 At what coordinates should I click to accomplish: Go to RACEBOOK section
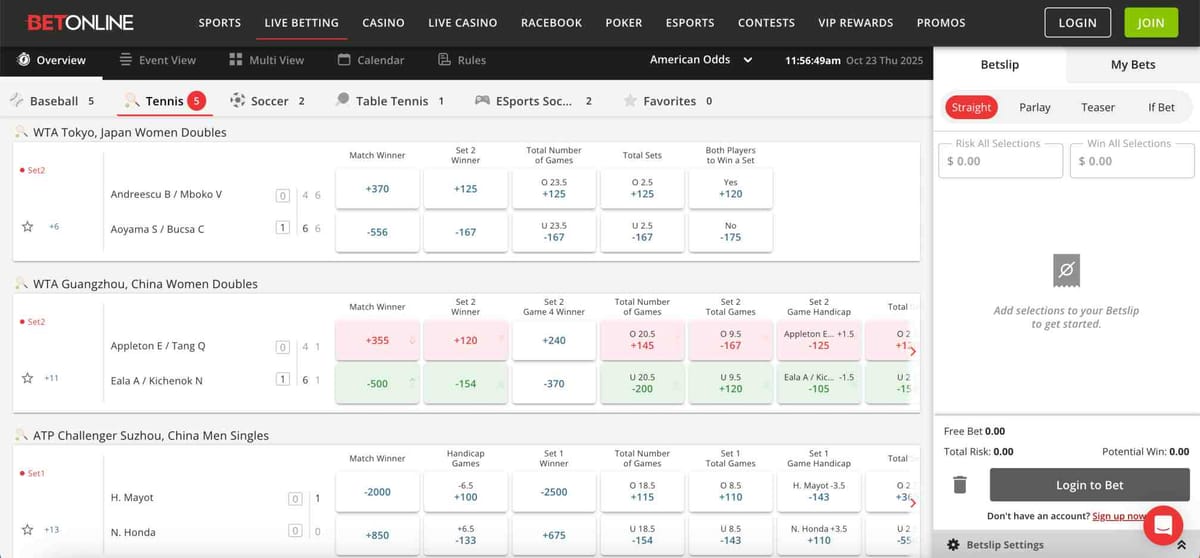(x=551, y=23)
